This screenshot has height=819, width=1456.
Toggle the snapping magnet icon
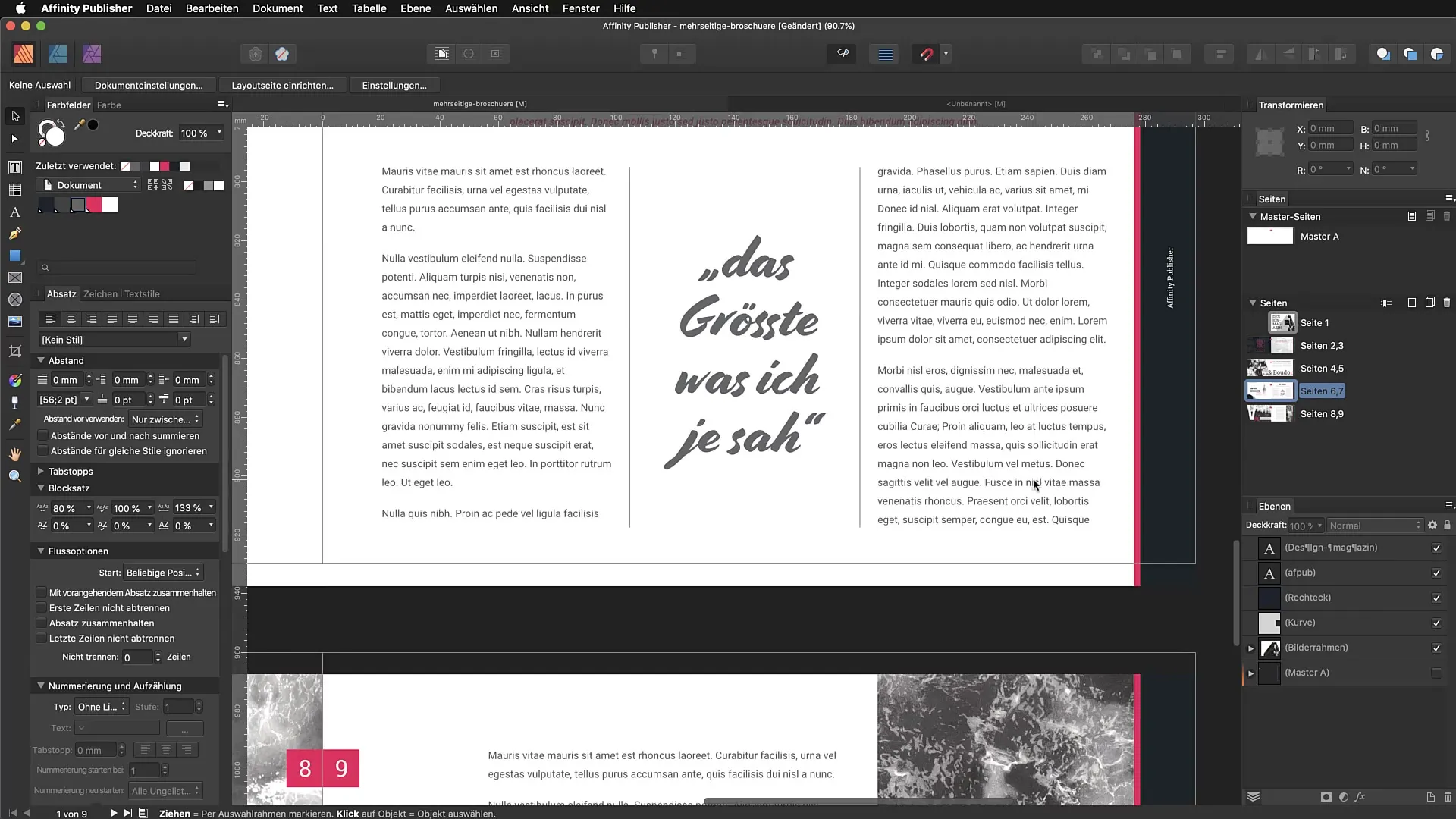pyautogui.click(x=926, y=54)
